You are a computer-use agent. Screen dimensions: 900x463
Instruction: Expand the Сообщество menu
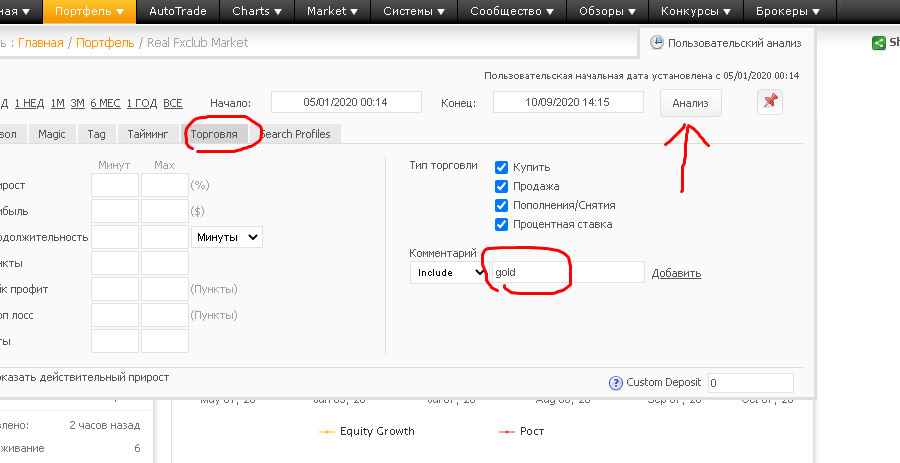pos(512,11)
